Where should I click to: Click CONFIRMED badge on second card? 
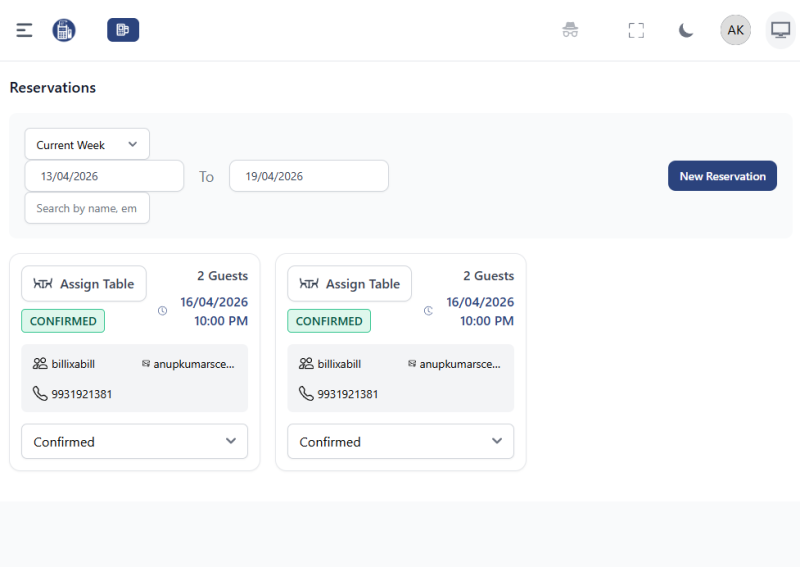329,321
